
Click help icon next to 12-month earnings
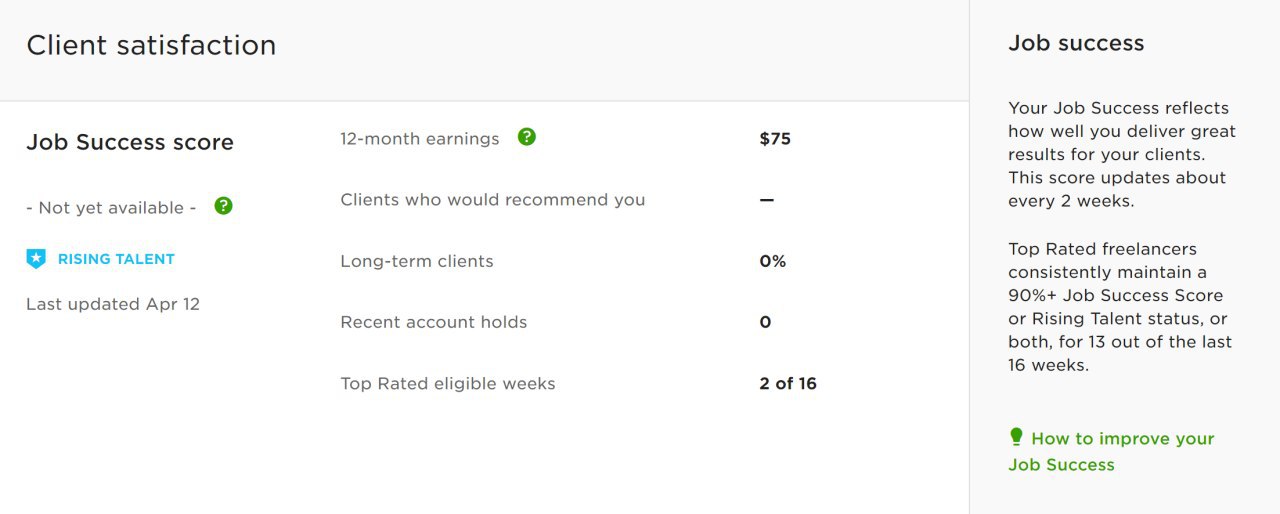tap(527, 137)
